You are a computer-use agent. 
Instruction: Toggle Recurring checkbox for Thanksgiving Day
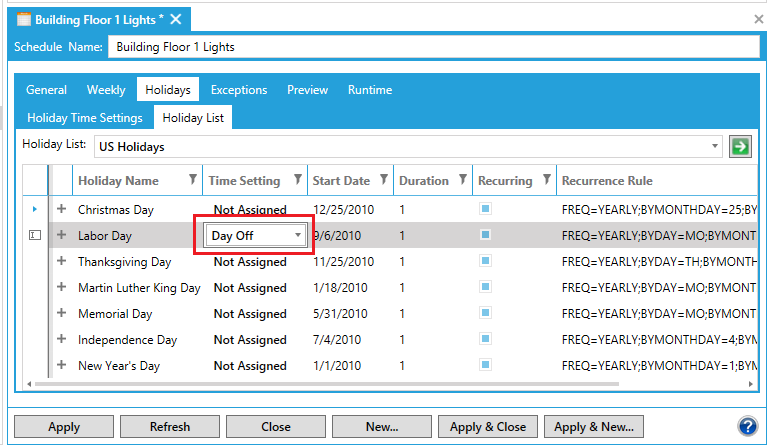click(485, 261)
